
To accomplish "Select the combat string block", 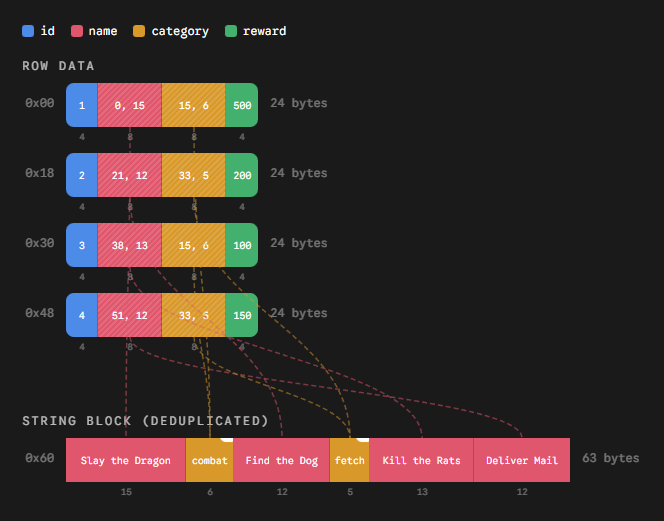I will pyautogui.click(x=209, y=460).
